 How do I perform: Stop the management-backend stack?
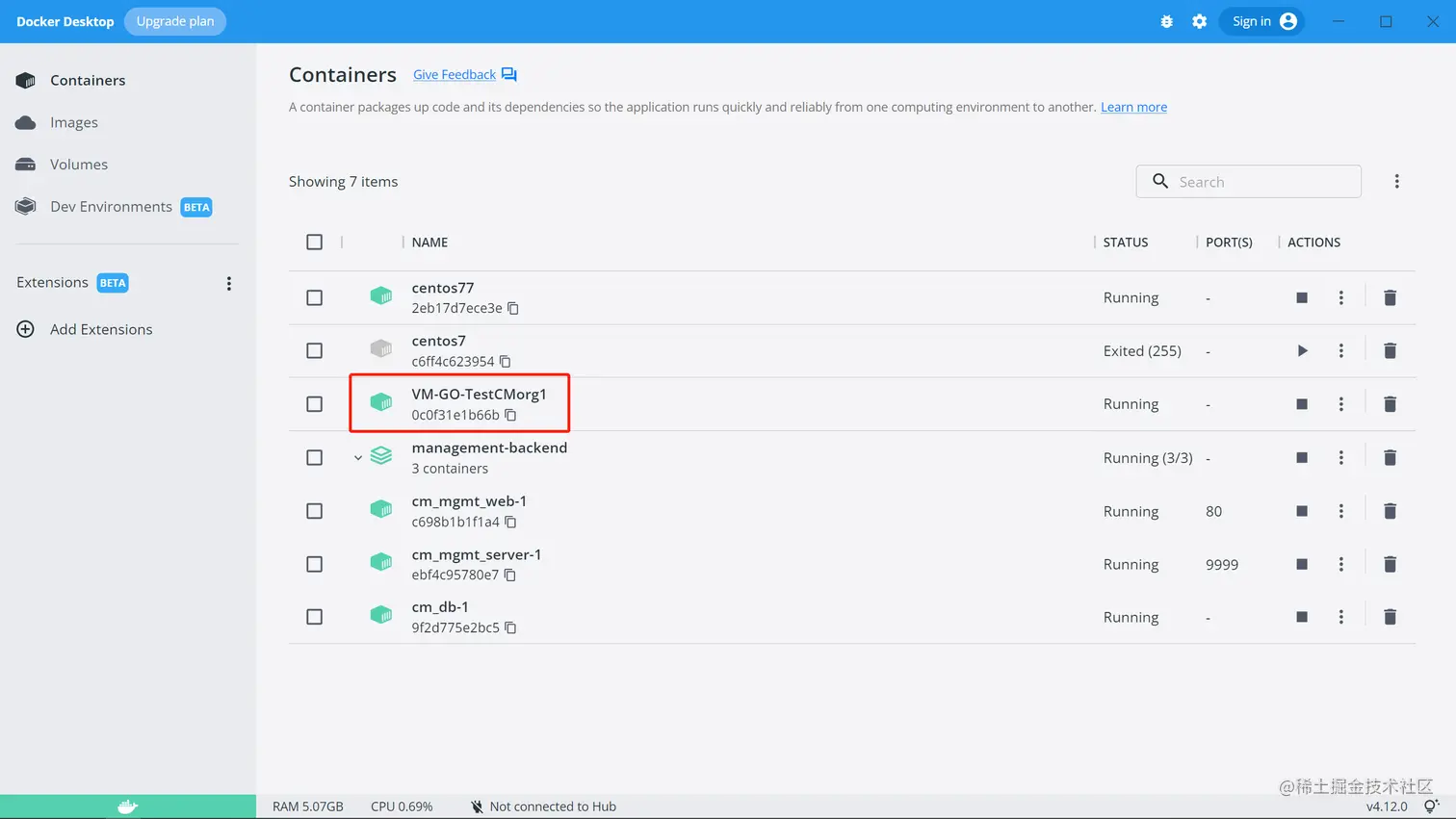(x=1302, y=457)
